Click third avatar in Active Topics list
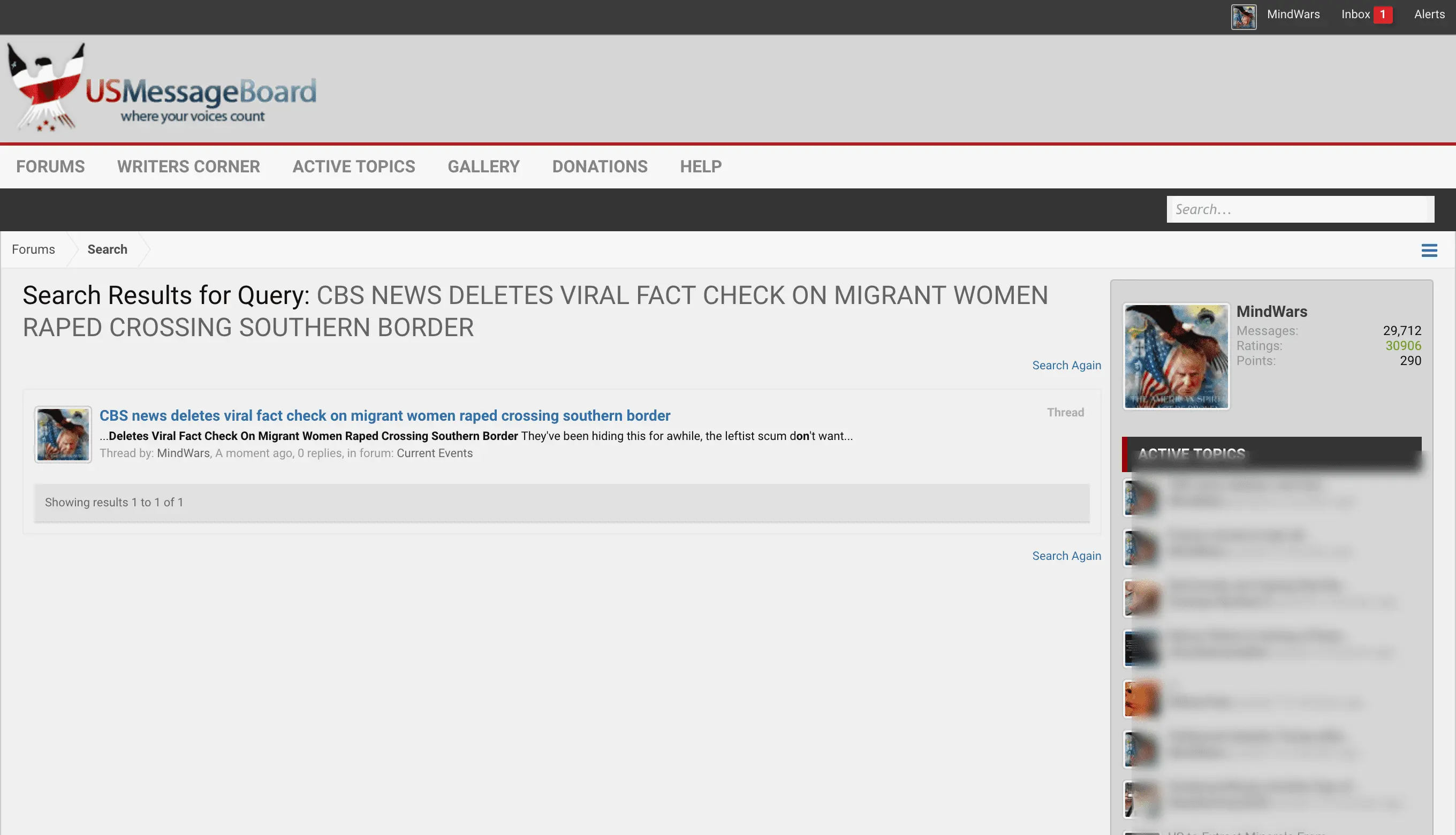The width and height of the screenshot is (1456, 835). click(1141, 597)
